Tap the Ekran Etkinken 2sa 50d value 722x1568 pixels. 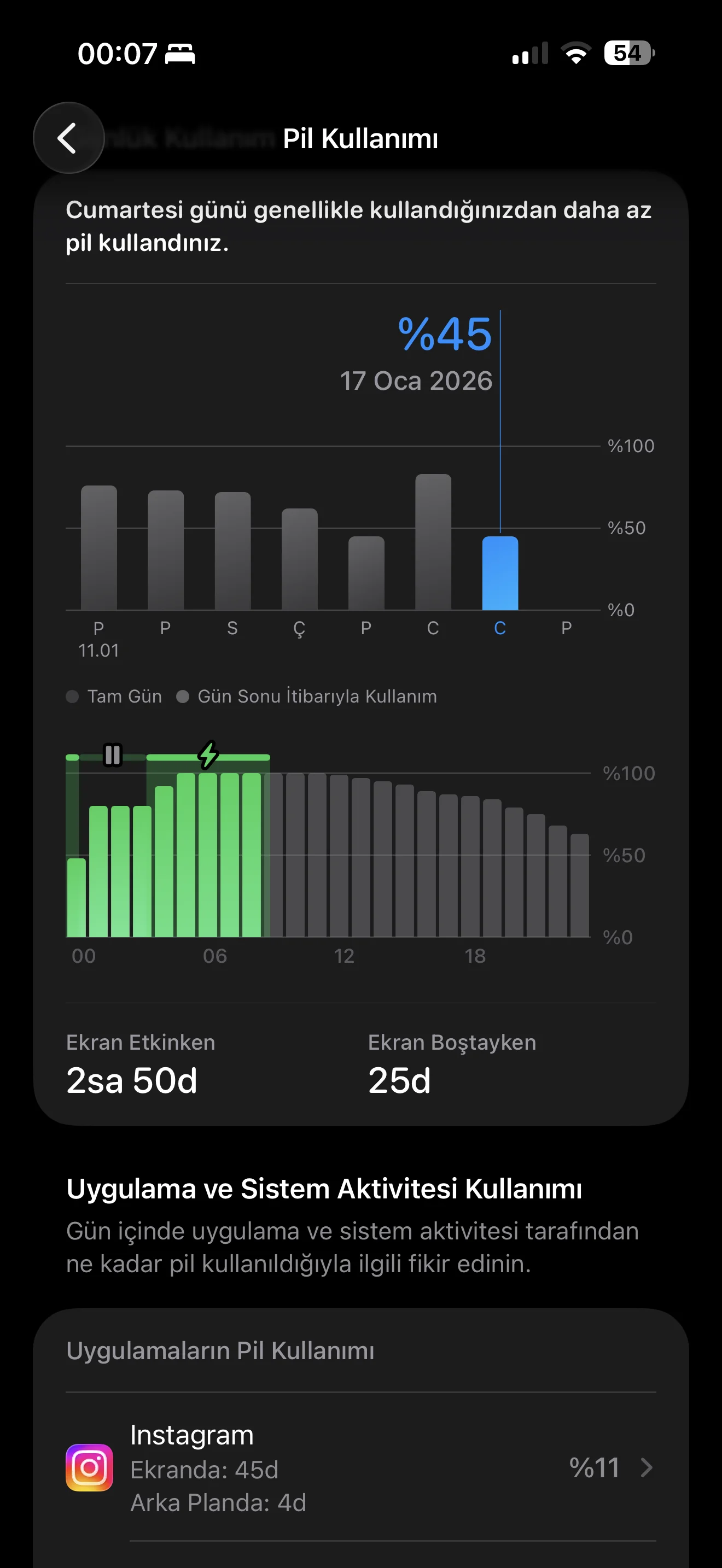(131, 1080)
